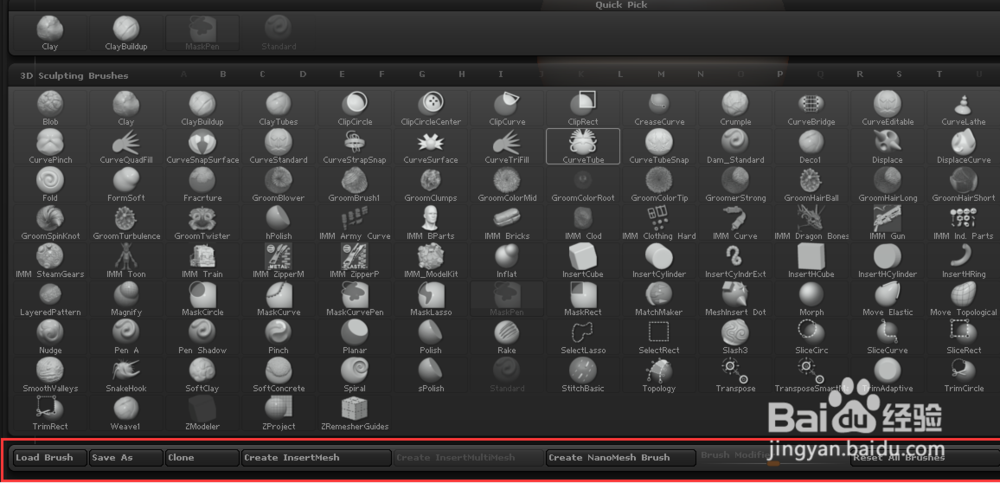Select the Inflat brush

click(x=506, y=262)
